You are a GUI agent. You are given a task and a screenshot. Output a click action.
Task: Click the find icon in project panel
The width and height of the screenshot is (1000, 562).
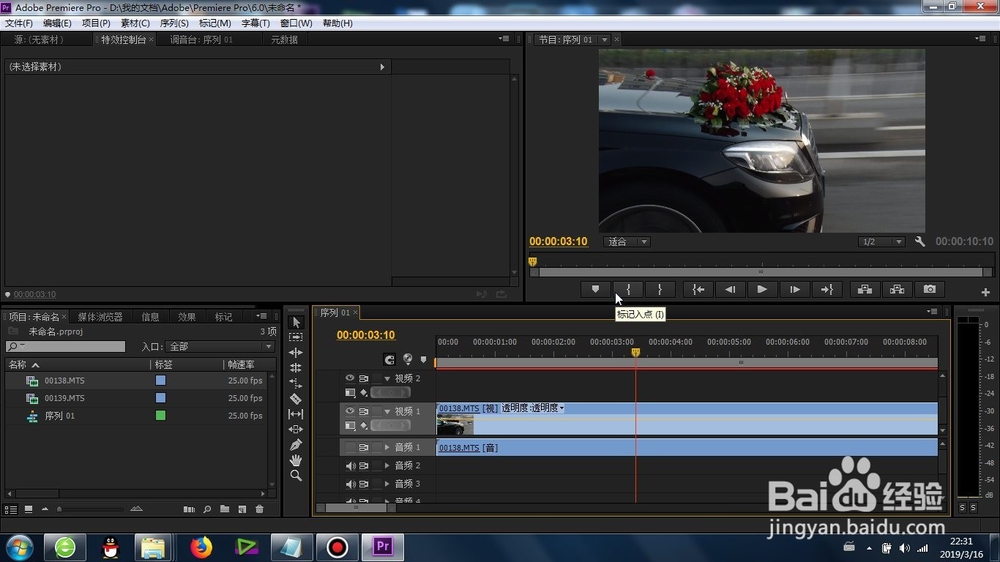[207, 509]
